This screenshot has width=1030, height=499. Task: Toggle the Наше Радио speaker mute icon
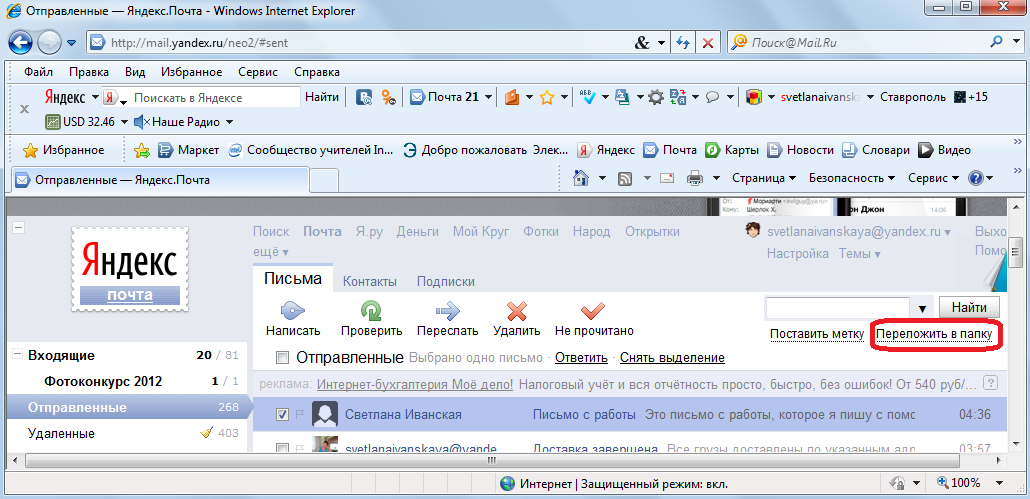pos(142,121)
